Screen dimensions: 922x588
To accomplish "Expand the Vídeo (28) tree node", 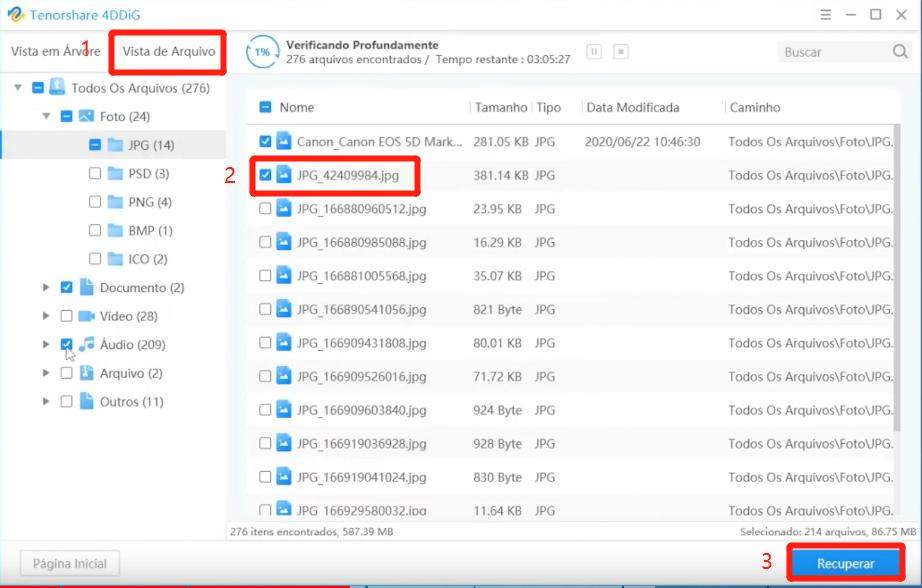I will click(x=46, y=316).
